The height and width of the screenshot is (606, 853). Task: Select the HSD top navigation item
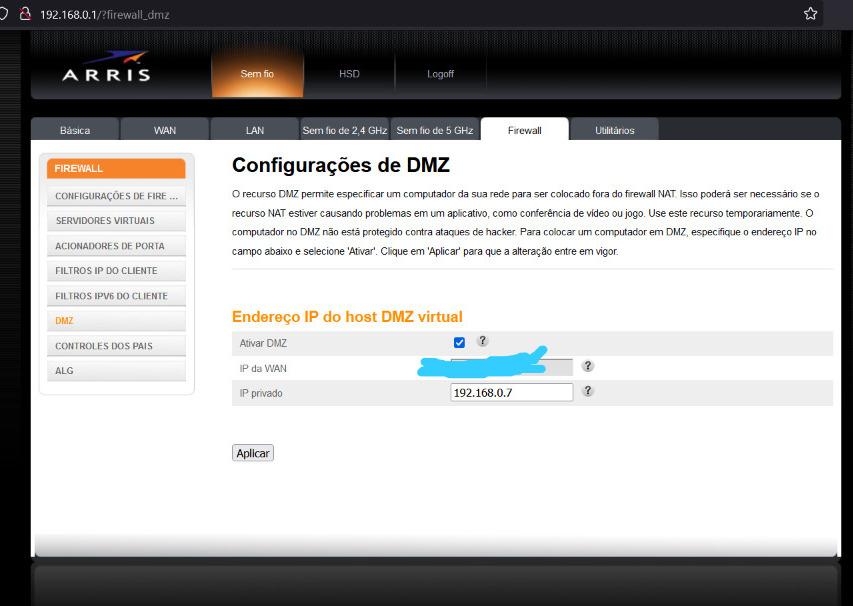tap(349, 73)
